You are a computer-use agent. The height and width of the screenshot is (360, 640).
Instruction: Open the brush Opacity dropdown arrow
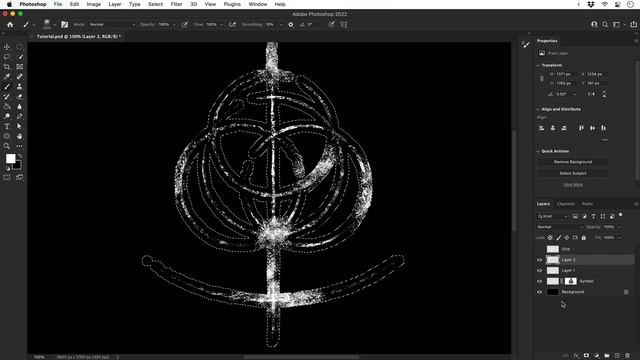click(x=174, y=24)
